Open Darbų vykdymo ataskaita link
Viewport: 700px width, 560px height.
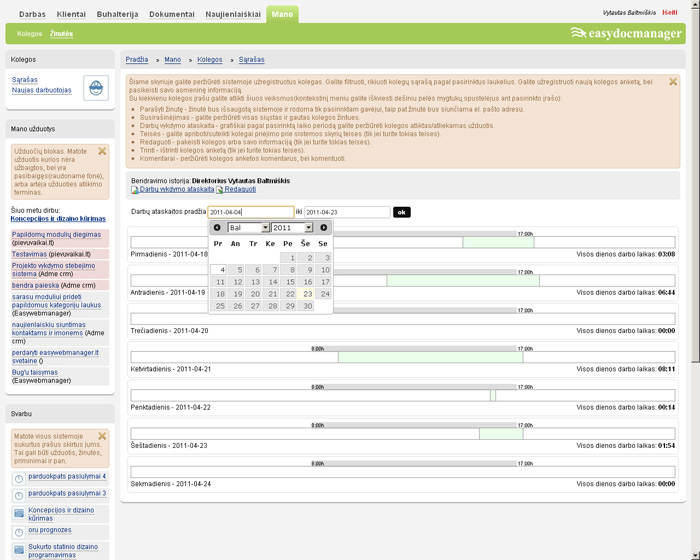177,189
